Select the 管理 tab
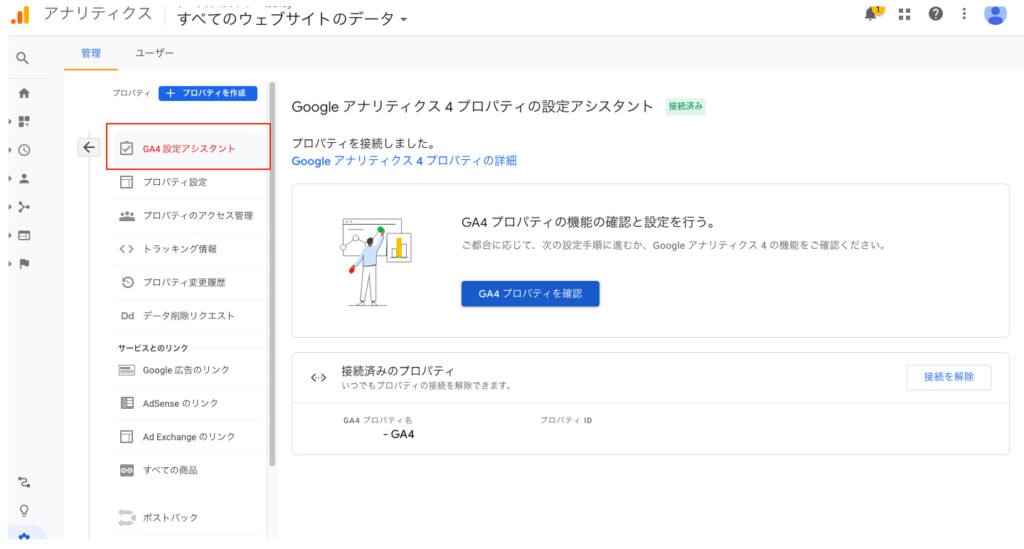 click(91, 53)
